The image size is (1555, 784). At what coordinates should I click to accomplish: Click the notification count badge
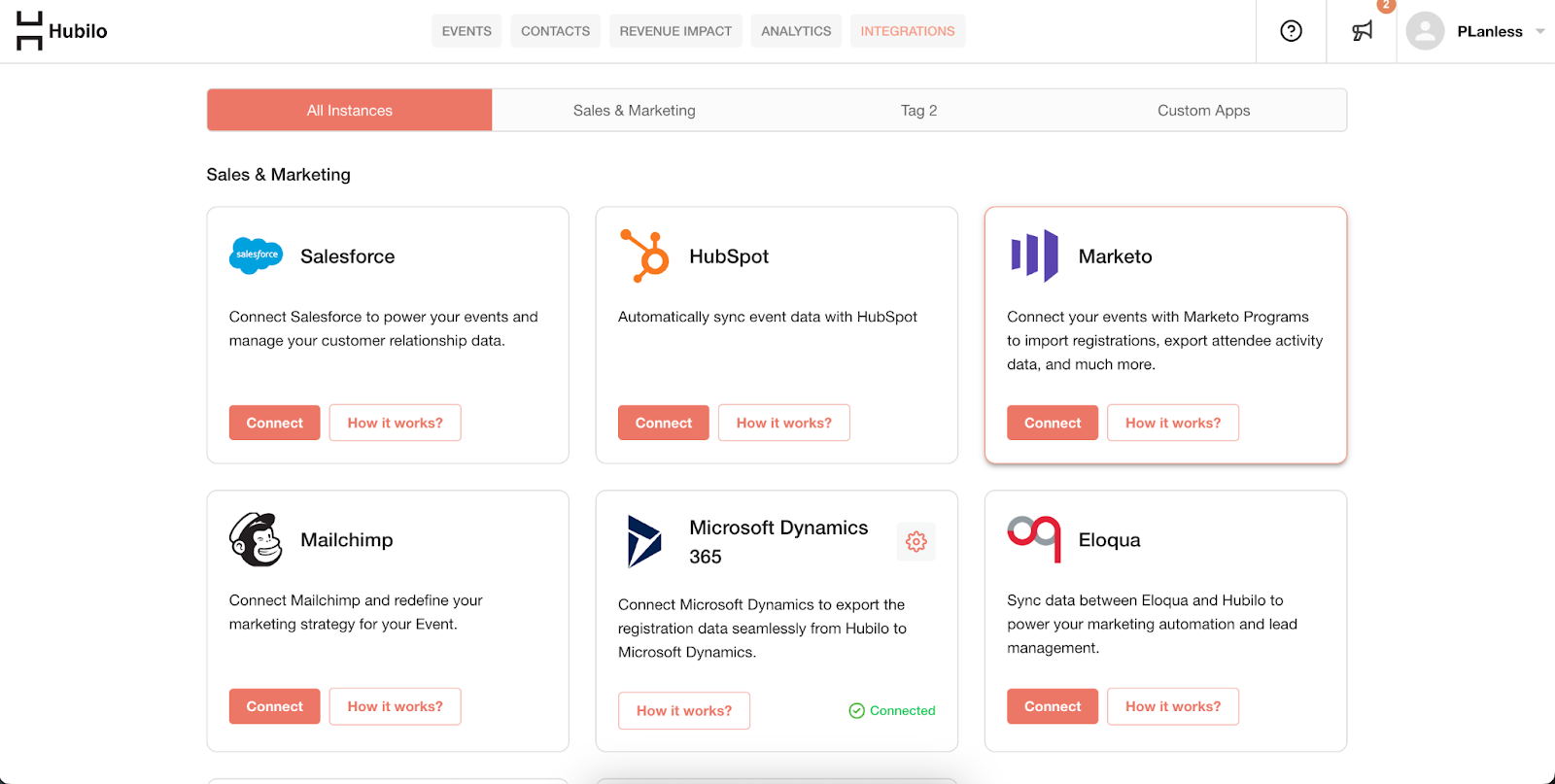[x=1387, y=5]
